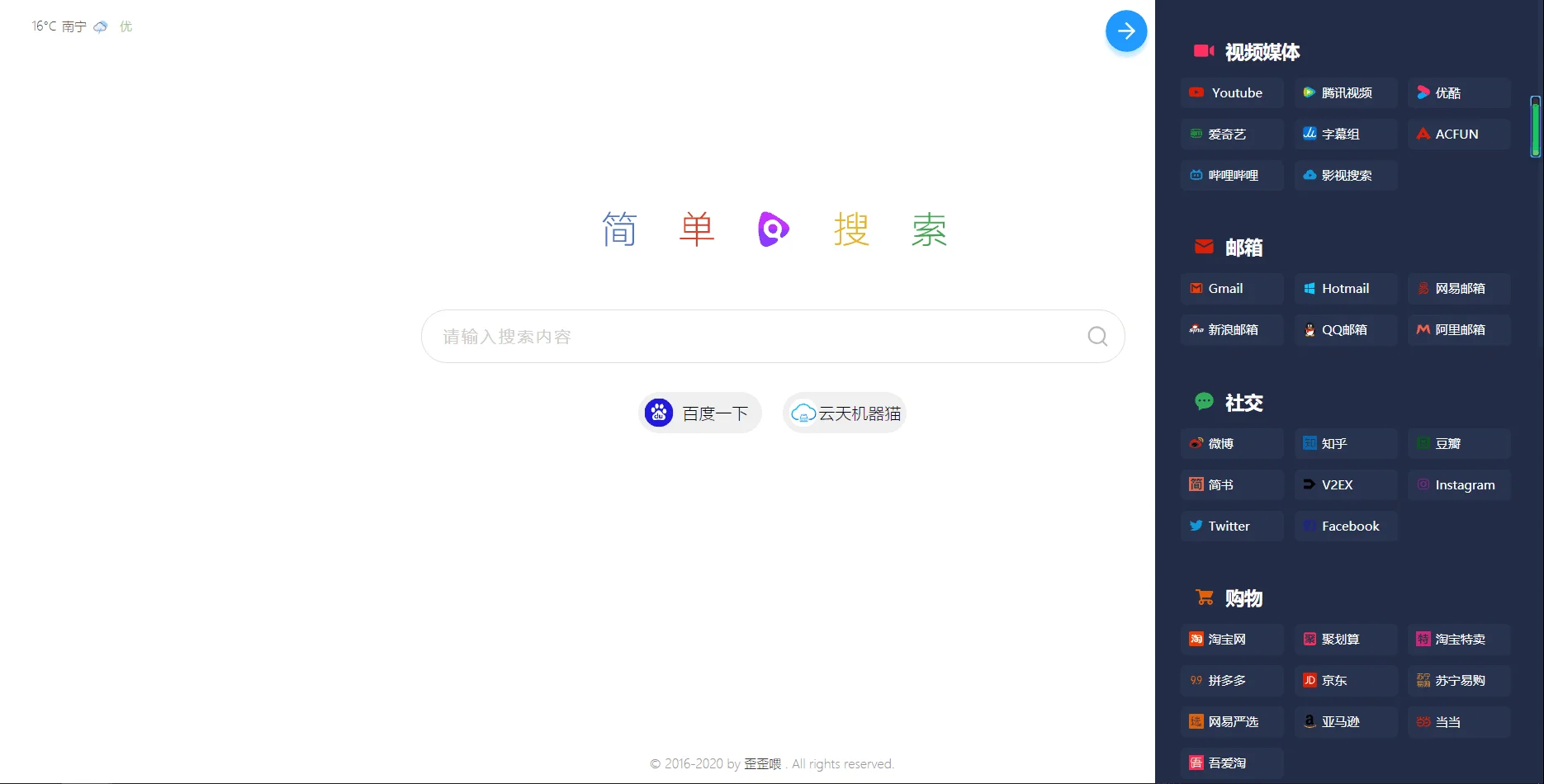The width and height of the screenshot is (1544, 784).
Task: Open Gmail shortcut
Action: tap(1232, 289)
